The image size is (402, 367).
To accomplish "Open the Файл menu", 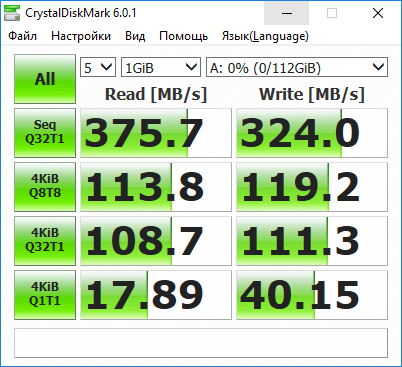I will pyautogui.click(x=22, y=36).
